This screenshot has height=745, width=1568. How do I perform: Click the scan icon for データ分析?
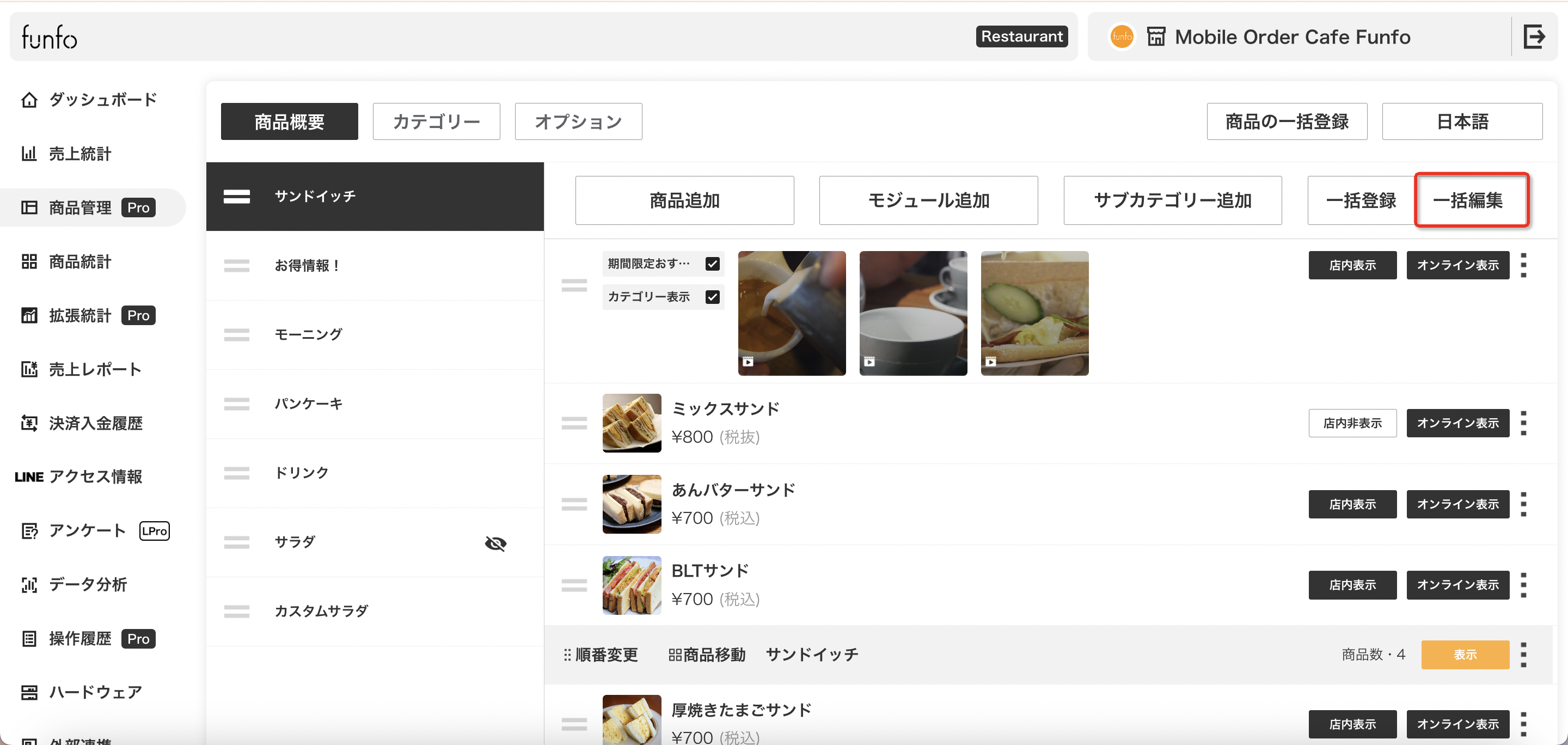tap(29, 585)
